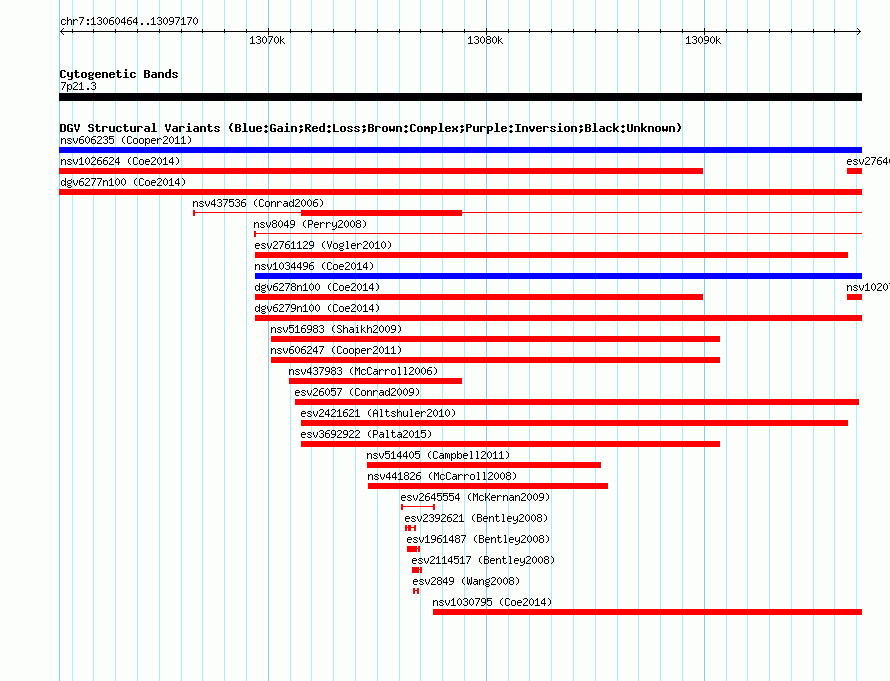This screenshot has height=681, width=890.
Task: Click the esv26057 (Conrad2009) label
Action: (357, 392)
